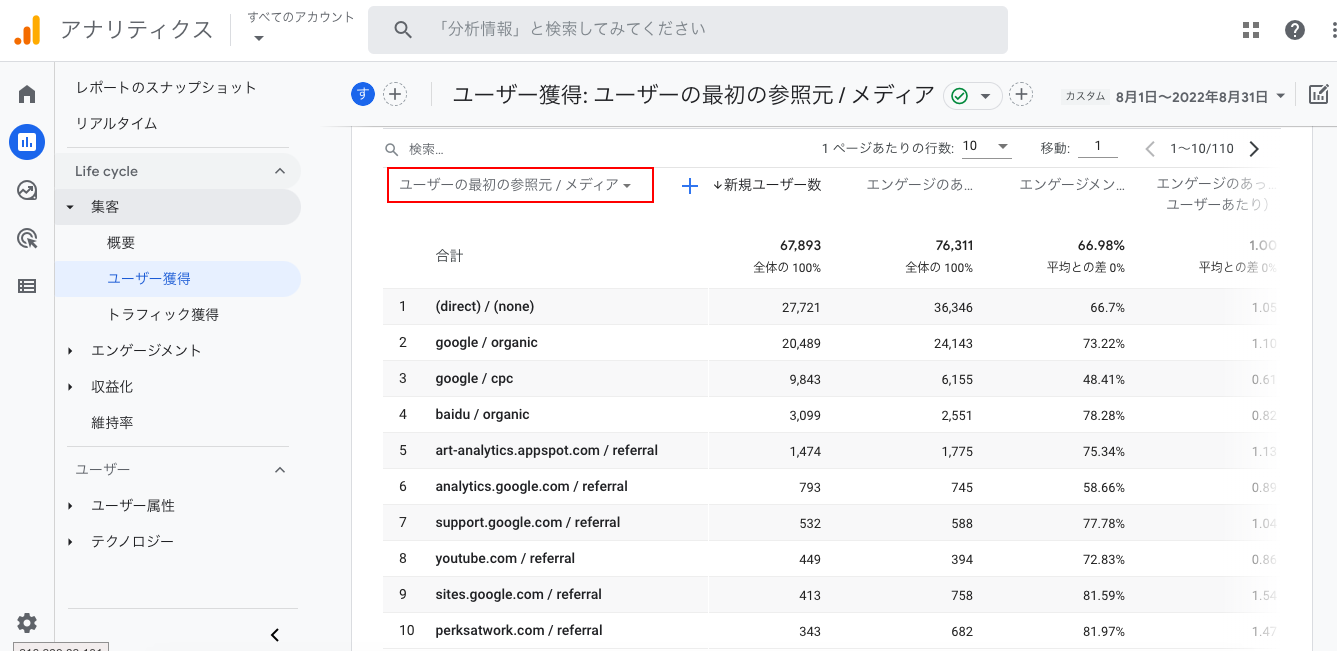Collapse the Life cycle section

point(279,171)
